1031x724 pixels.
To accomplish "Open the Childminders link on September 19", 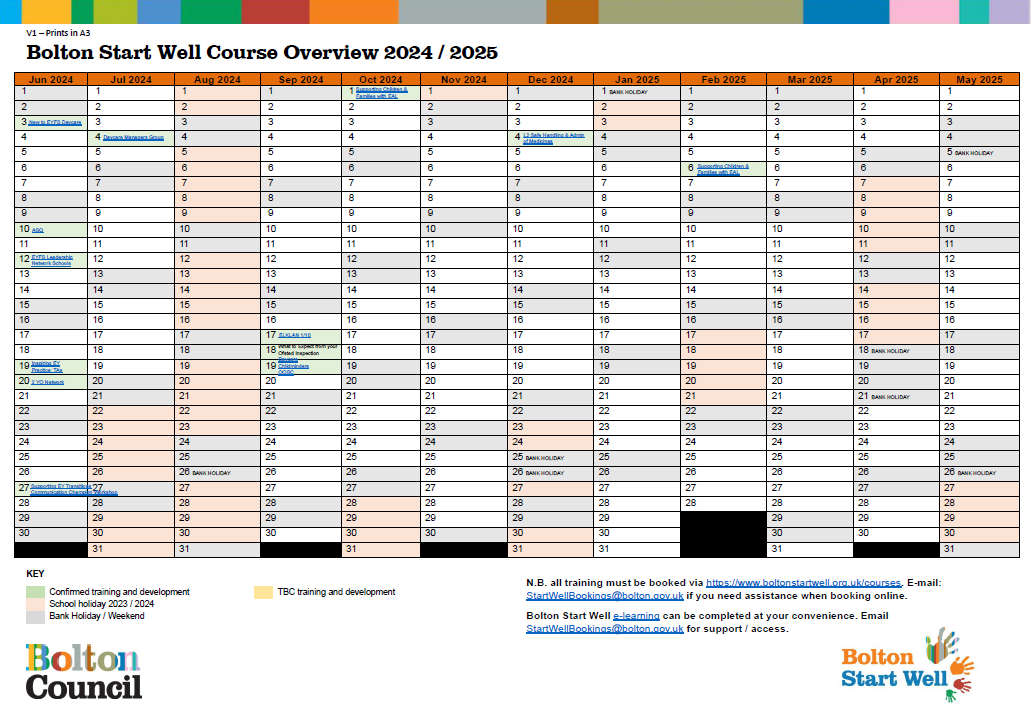I will [293, 366].
